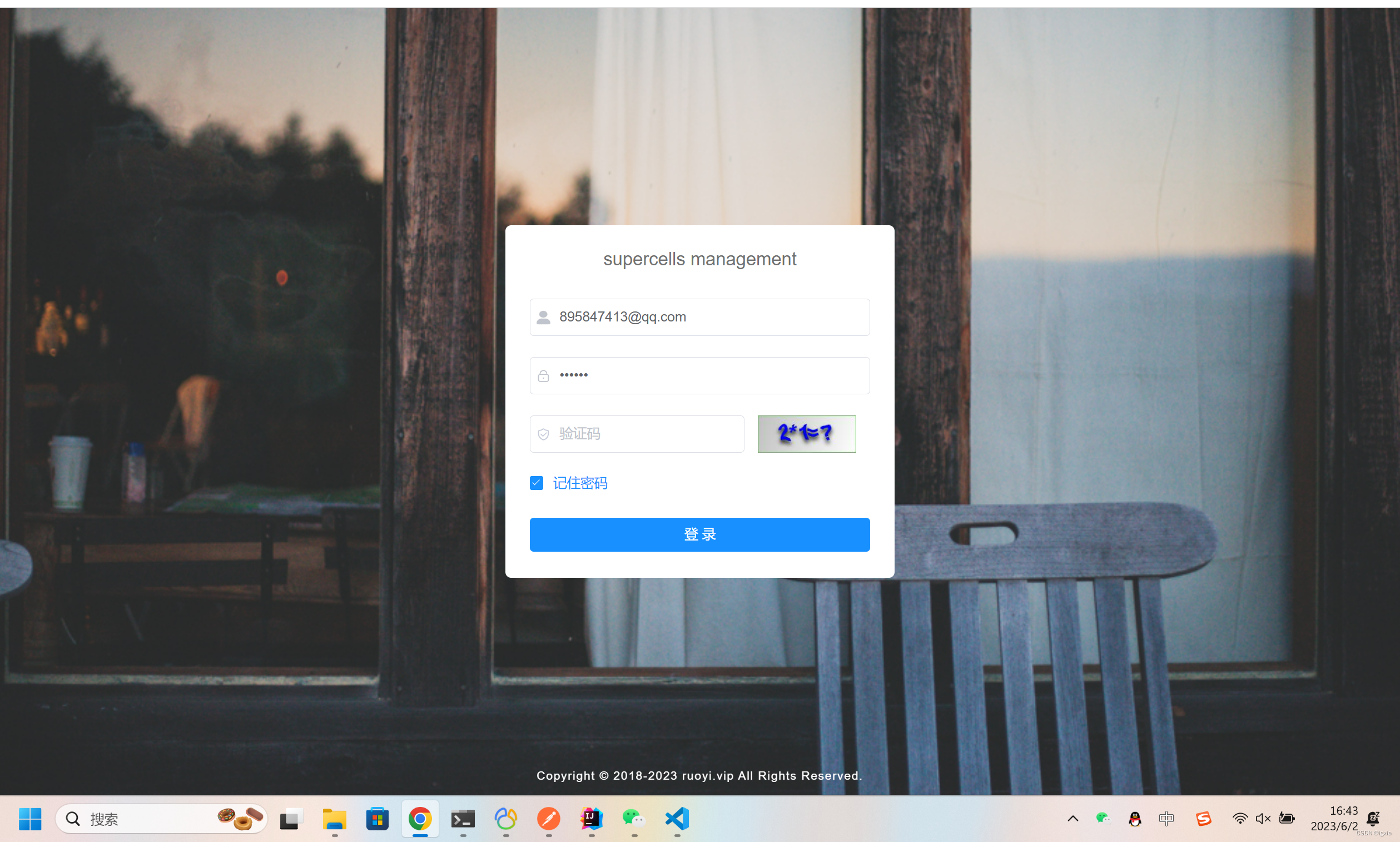Viewport: 1400px width, 842px height.
Task: Open the blue-yellow swirl browser icon in the taskbar
Action: coord(505,819)
